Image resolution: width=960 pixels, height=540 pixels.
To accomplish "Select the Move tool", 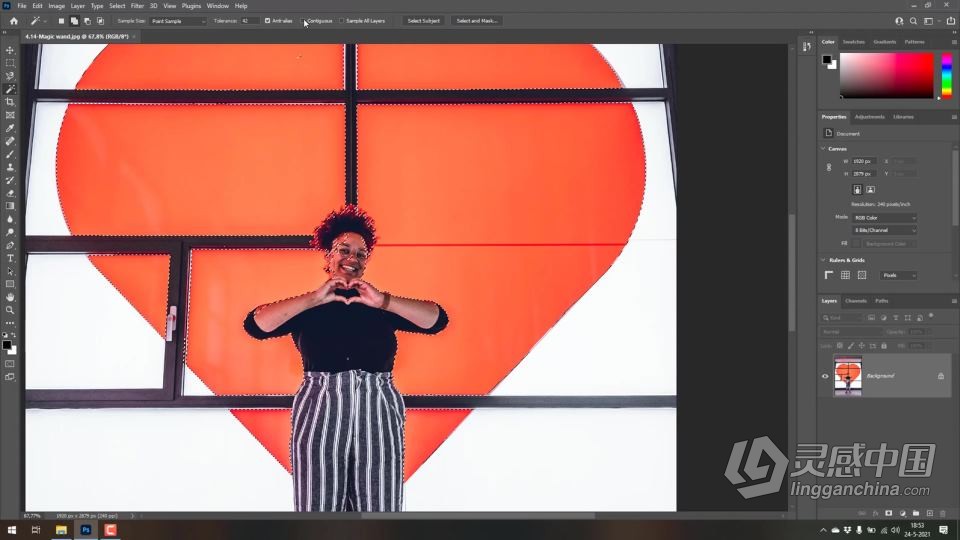I will pos(10,50).
